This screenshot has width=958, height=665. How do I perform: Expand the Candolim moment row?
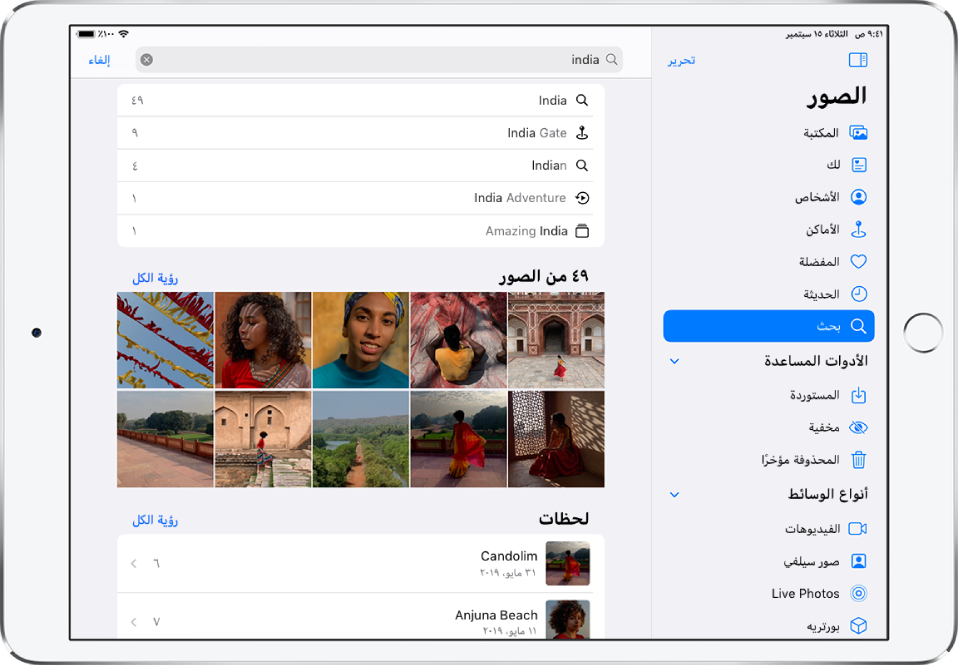point(134,564)
